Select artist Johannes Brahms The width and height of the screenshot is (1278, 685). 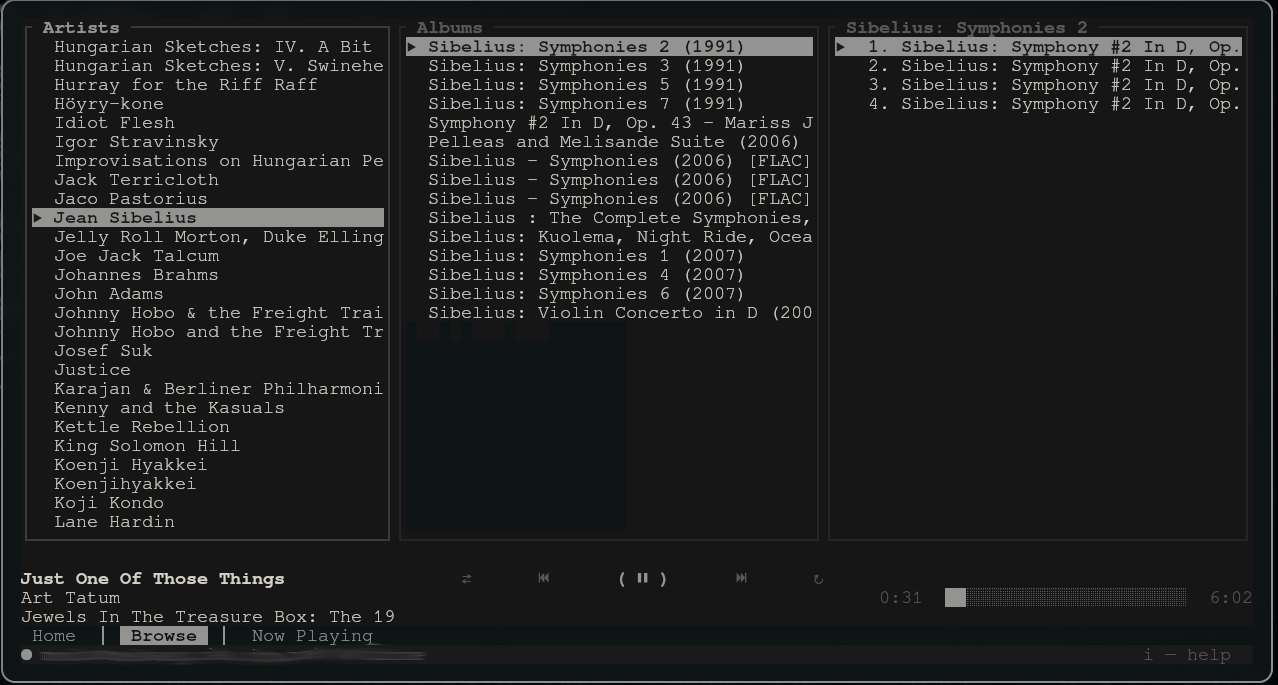click(136, 275)
